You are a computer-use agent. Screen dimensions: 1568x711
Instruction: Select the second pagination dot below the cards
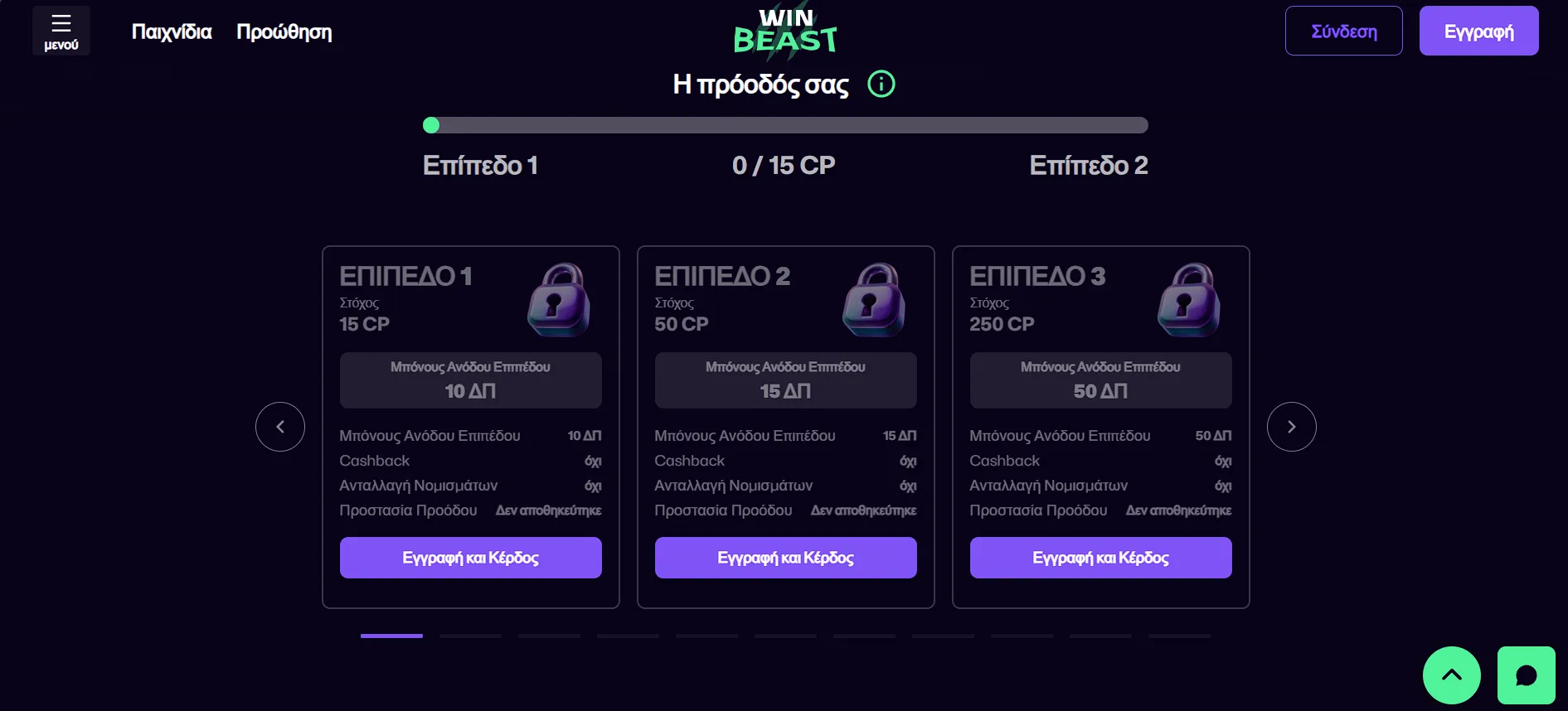click(470, 637)
